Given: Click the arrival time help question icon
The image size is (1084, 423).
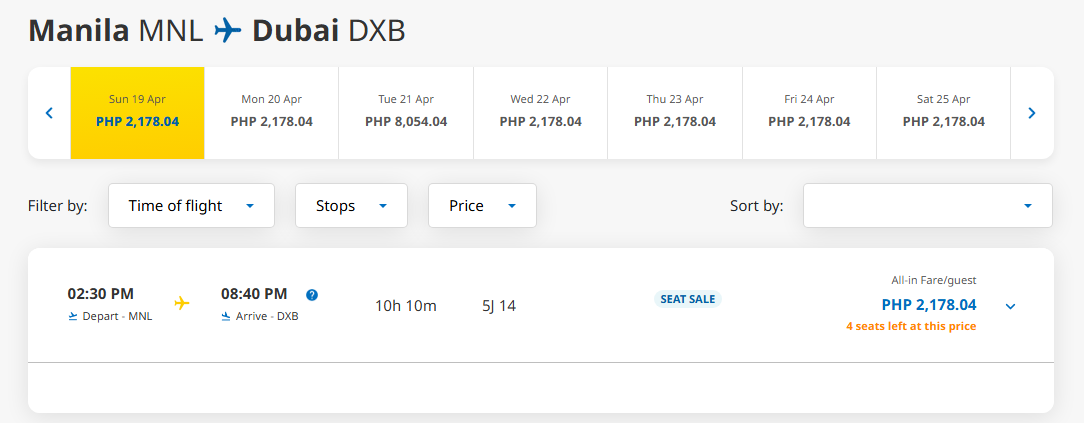Looking at the screenshot, I should coord(312,295).
